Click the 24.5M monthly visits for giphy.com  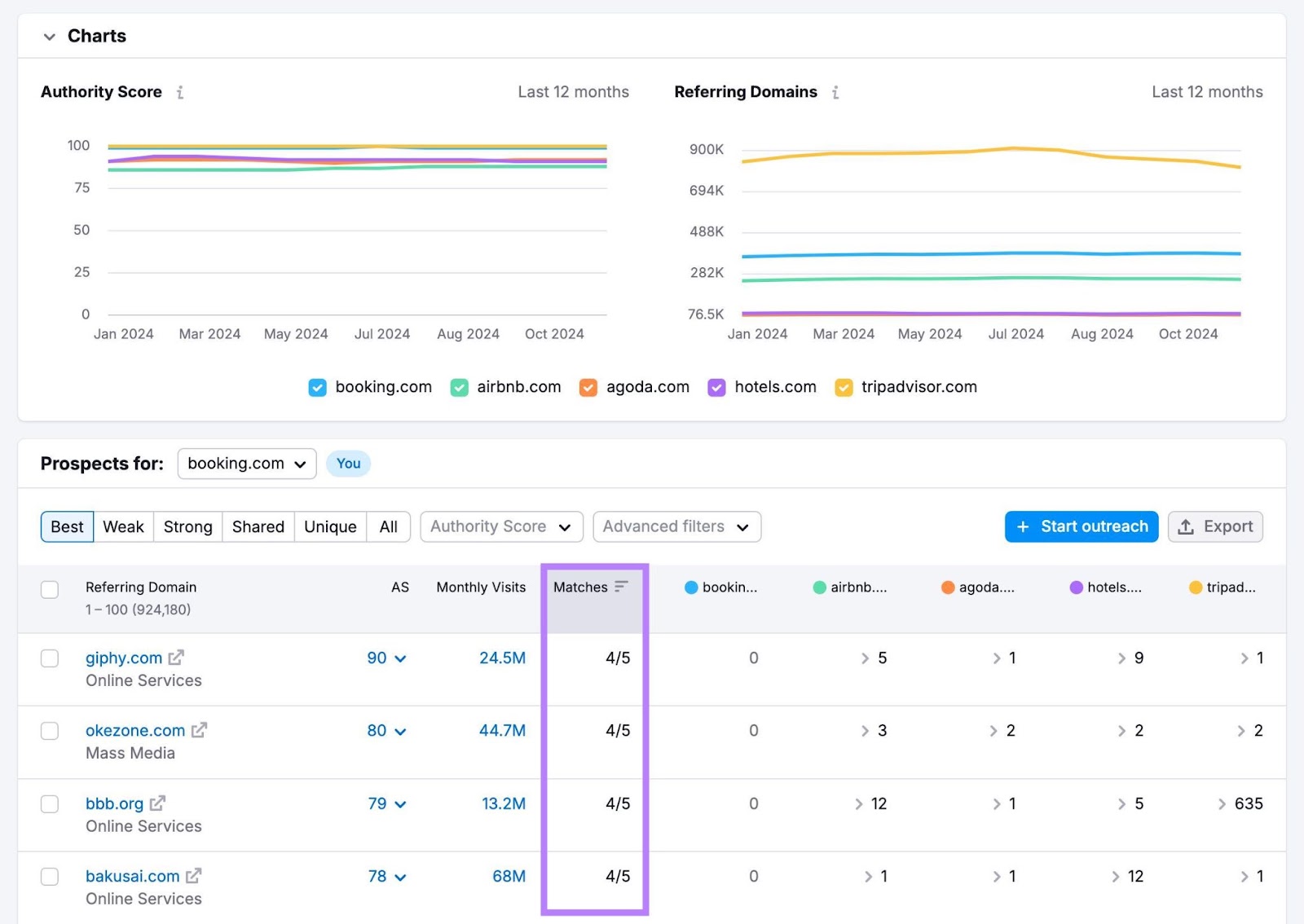(x=502, y=658)
